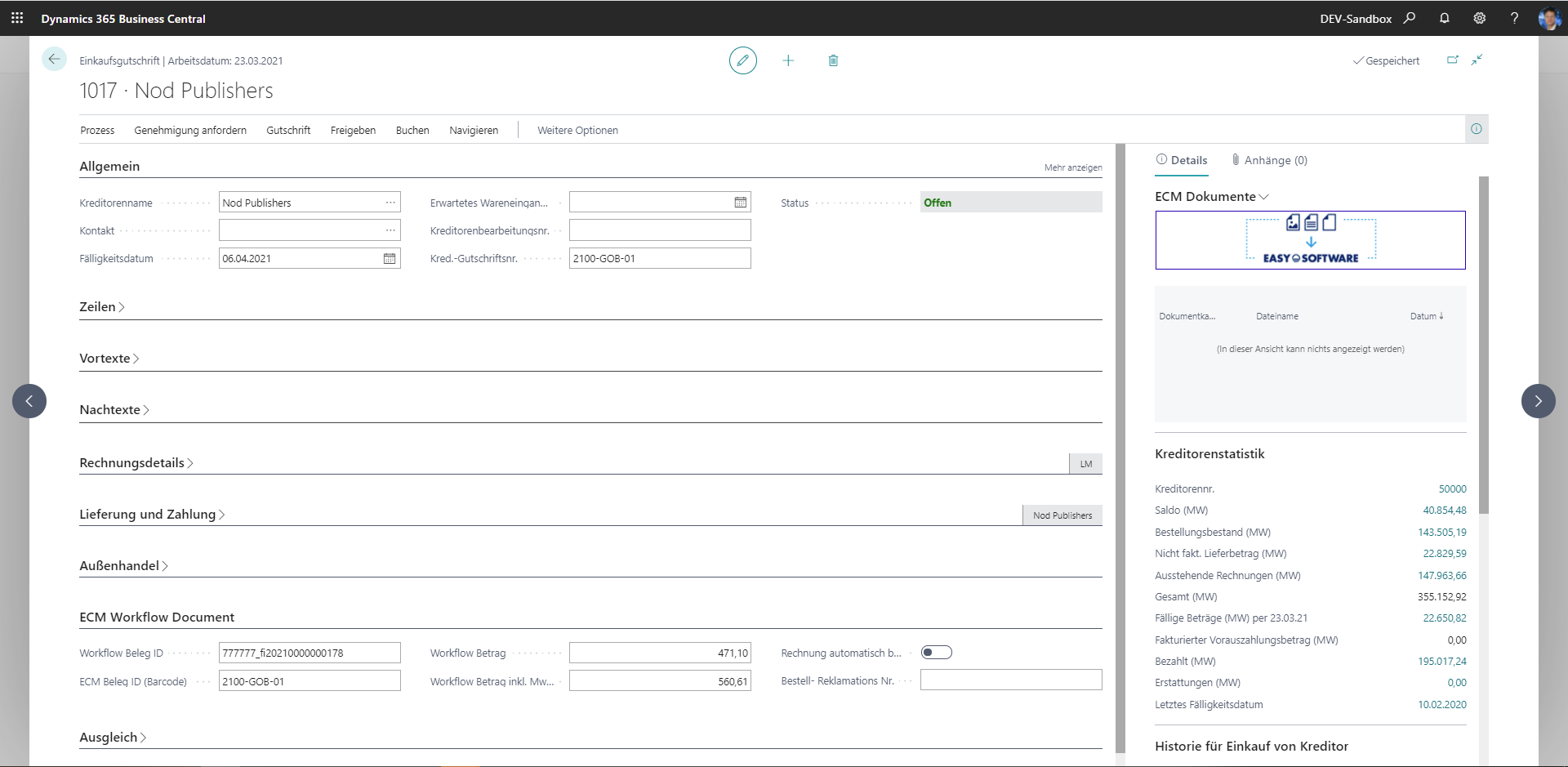Collapse the page with shrink icon
This screenshot has width=1568, height=767.
click(1477, 60)
